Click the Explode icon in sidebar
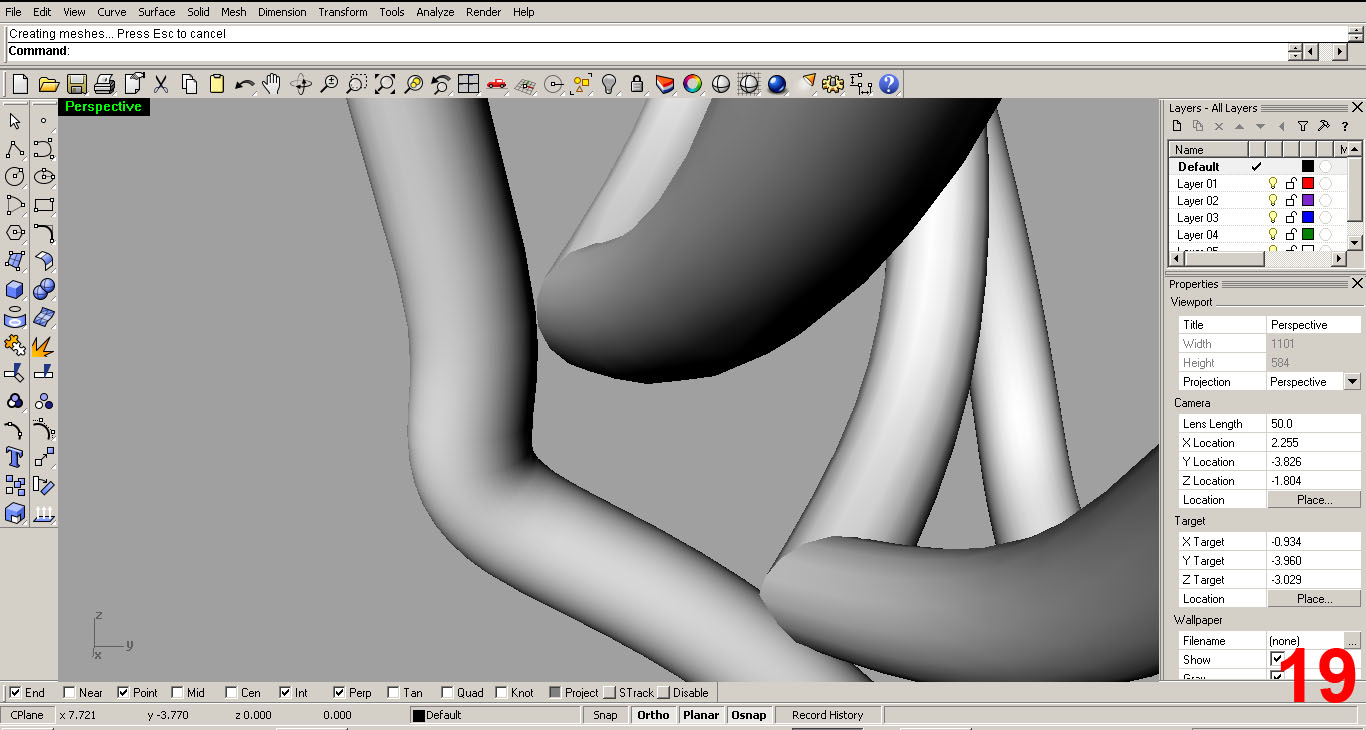This screenshot has height=730, width=1366. [x=44, y=345]
